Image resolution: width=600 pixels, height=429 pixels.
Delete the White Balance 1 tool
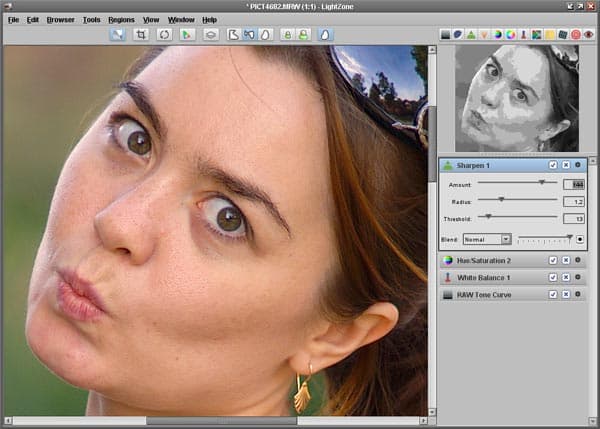tap(565, 277)
